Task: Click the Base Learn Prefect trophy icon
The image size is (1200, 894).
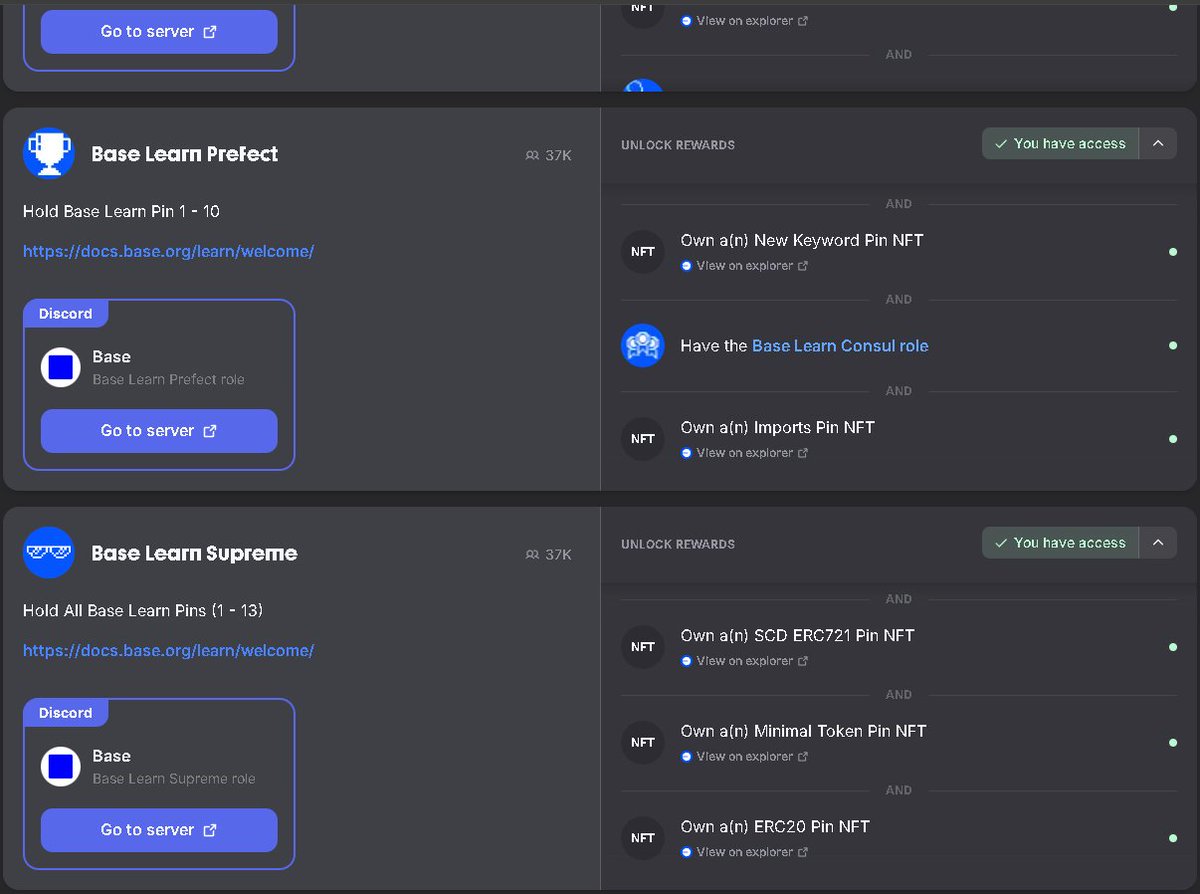Action: point(48,153)
